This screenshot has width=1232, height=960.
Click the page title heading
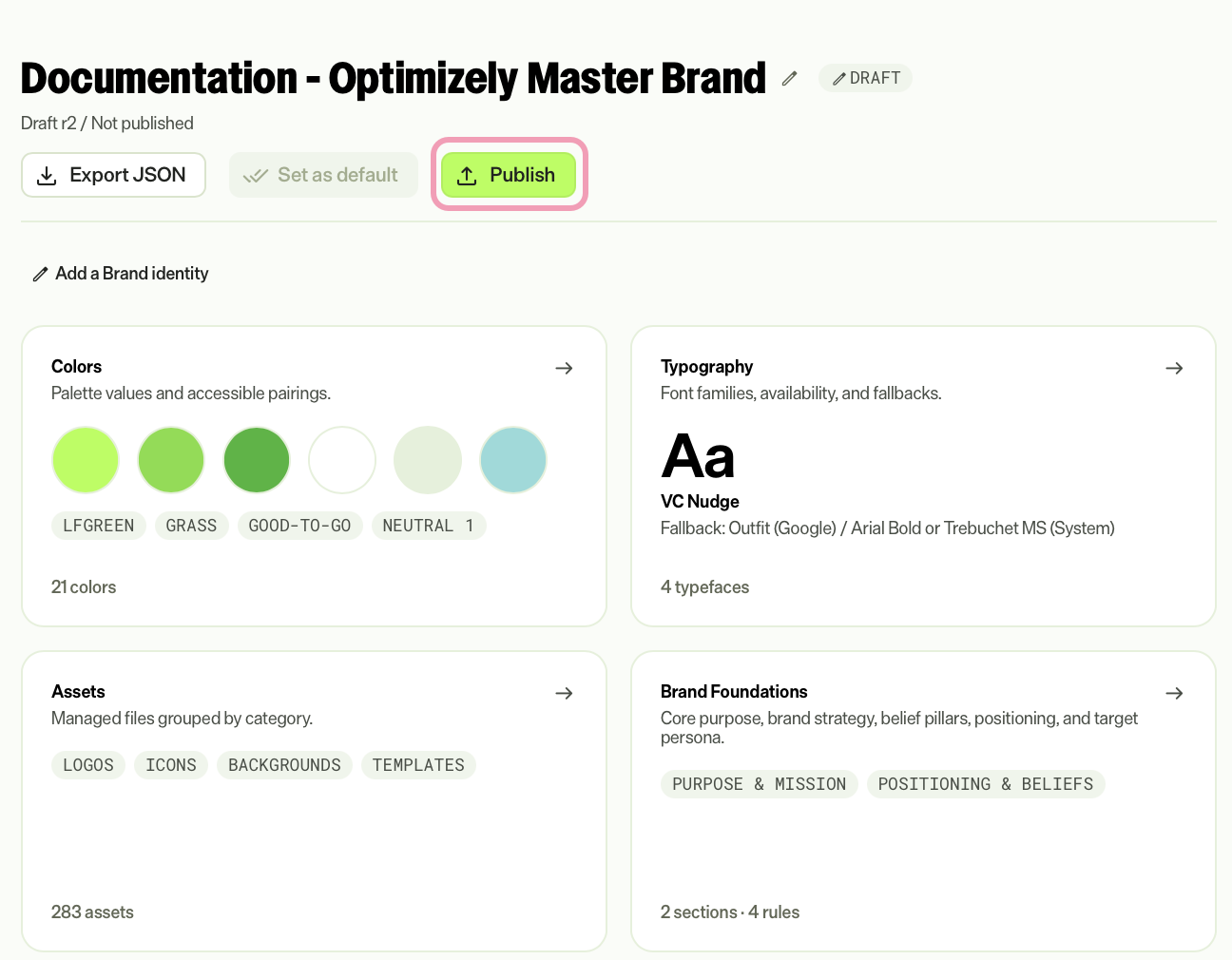(x=394, y=78)
